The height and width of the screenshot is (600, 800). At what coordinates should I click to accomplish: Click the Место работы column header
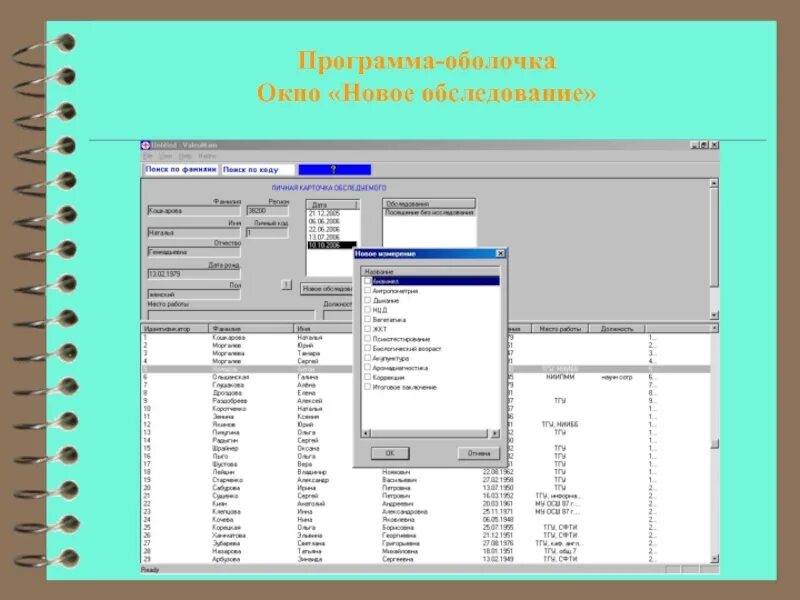[x=560, y=329]
